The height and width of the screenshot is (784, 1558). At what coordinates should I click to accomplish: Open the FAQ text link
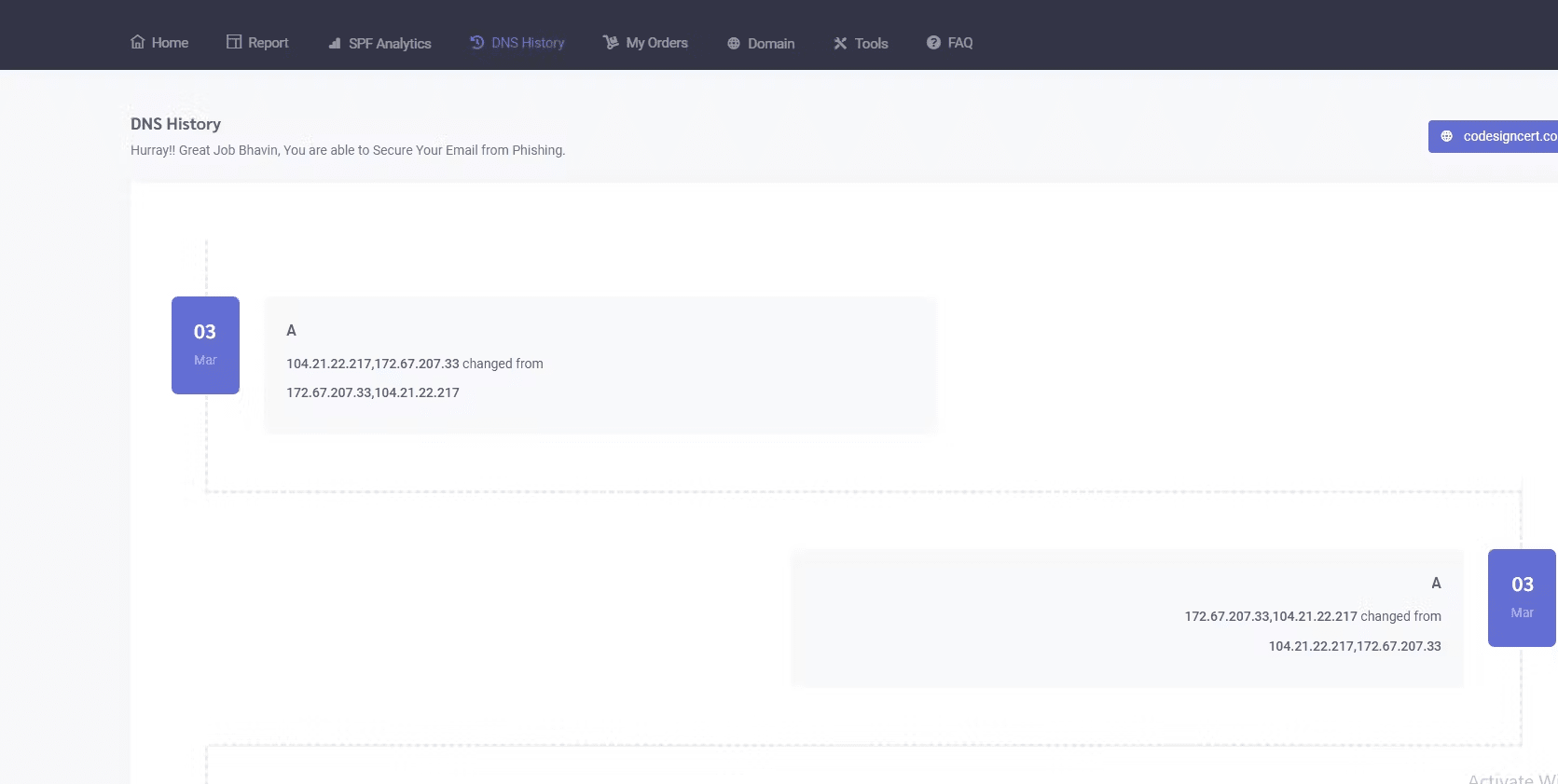(x=960, y=43)
